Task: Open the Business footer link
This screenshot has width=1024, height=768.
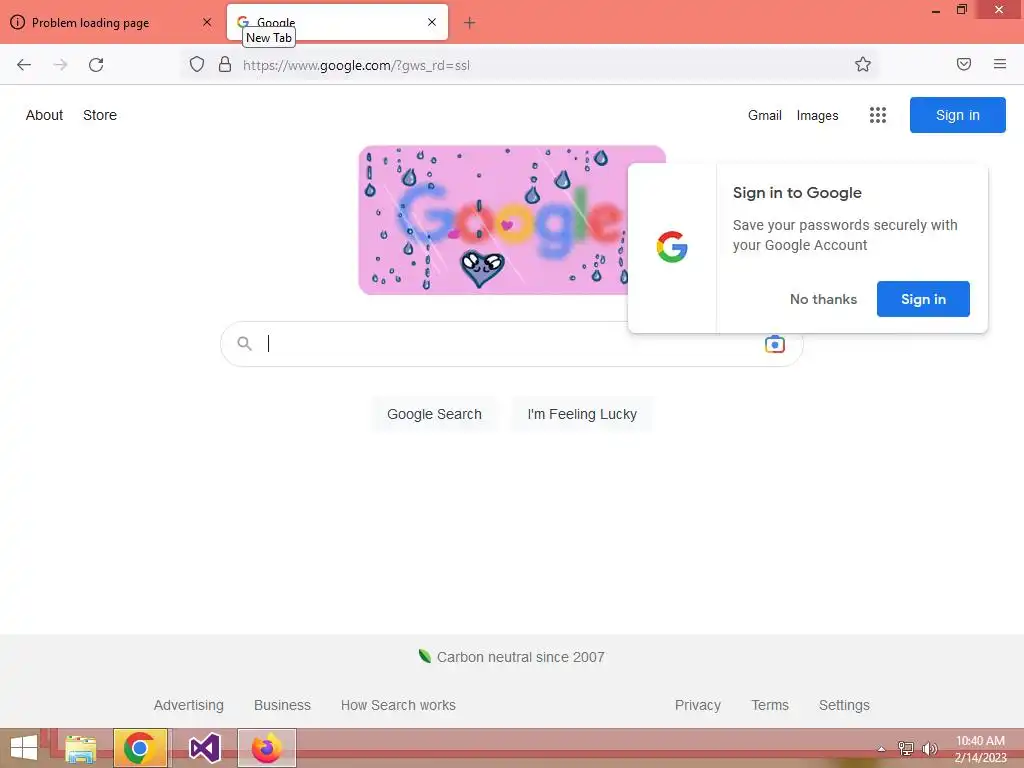Action: tap(282, 705)
